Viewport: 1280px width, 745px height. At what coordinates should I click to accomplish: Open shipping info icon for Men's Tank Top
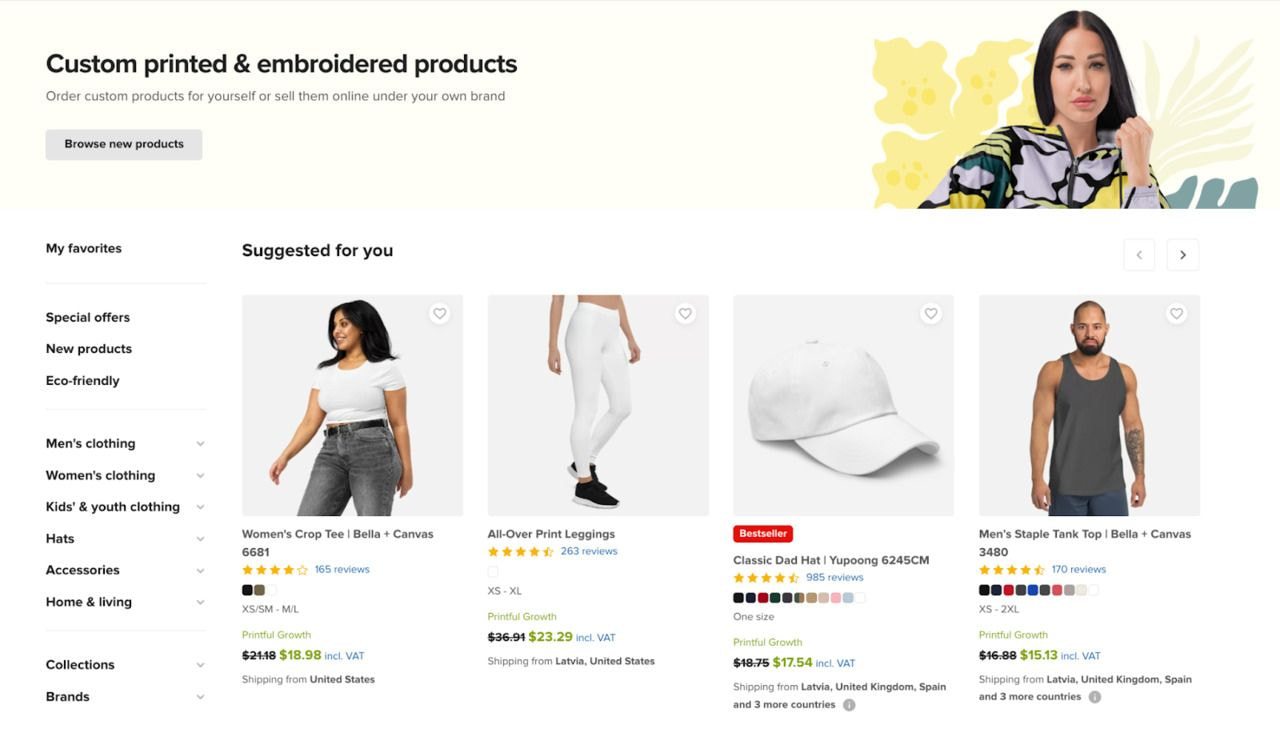(1095, 697)
